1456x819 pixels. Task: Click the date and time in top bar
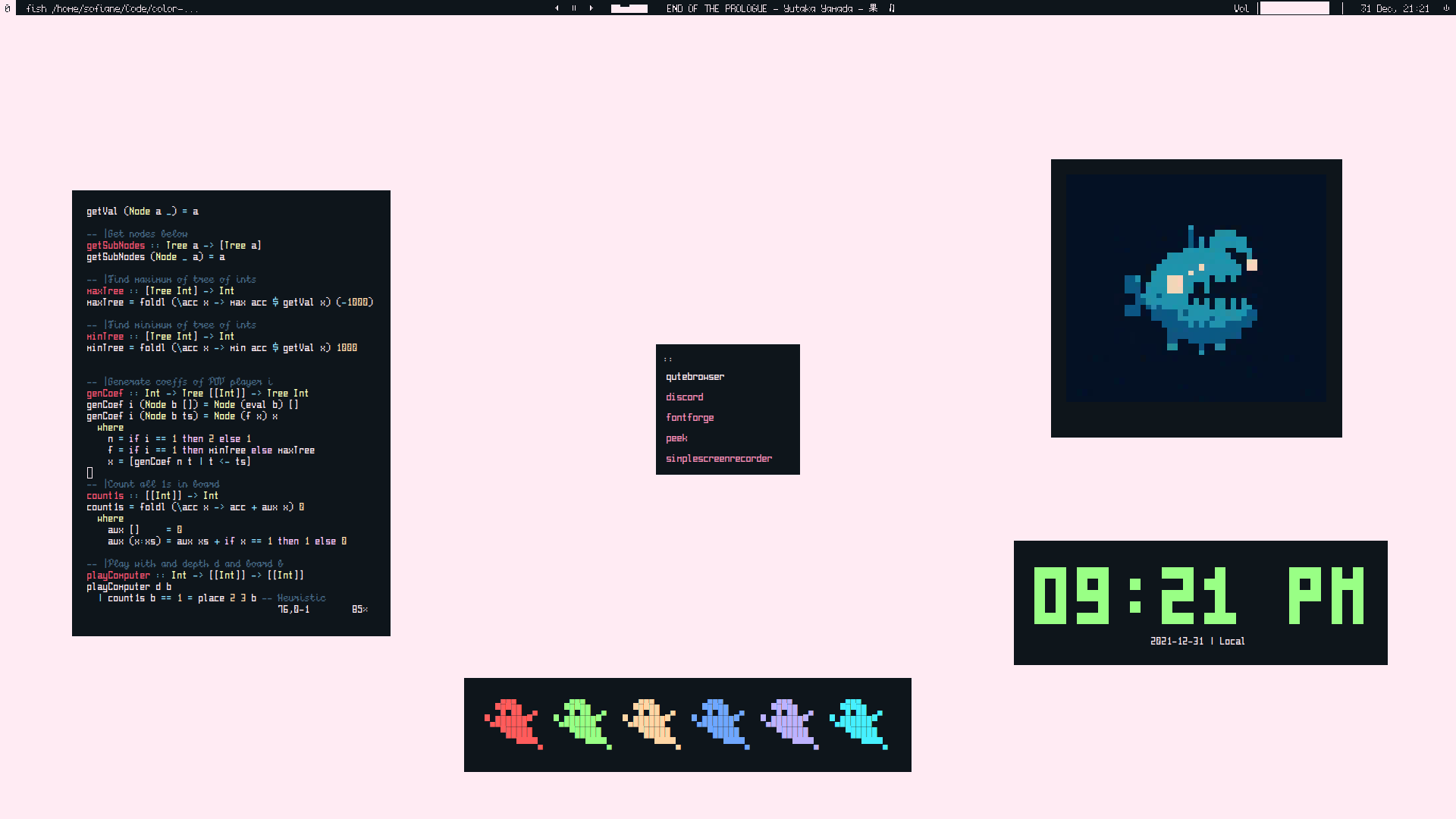click(x=1394, y=8)
